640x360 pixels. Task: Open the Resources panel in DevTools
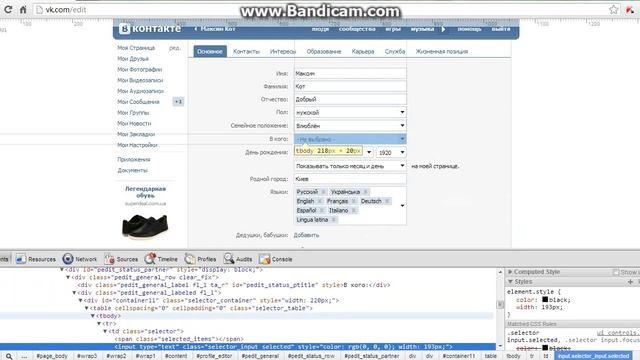tap(36, 259)
